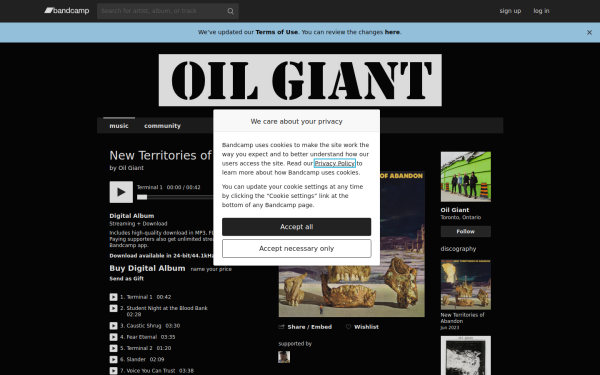Open Student Night at the Blood Bank title
The height and width of the screenshot is (375, 600).
[167, 308]
